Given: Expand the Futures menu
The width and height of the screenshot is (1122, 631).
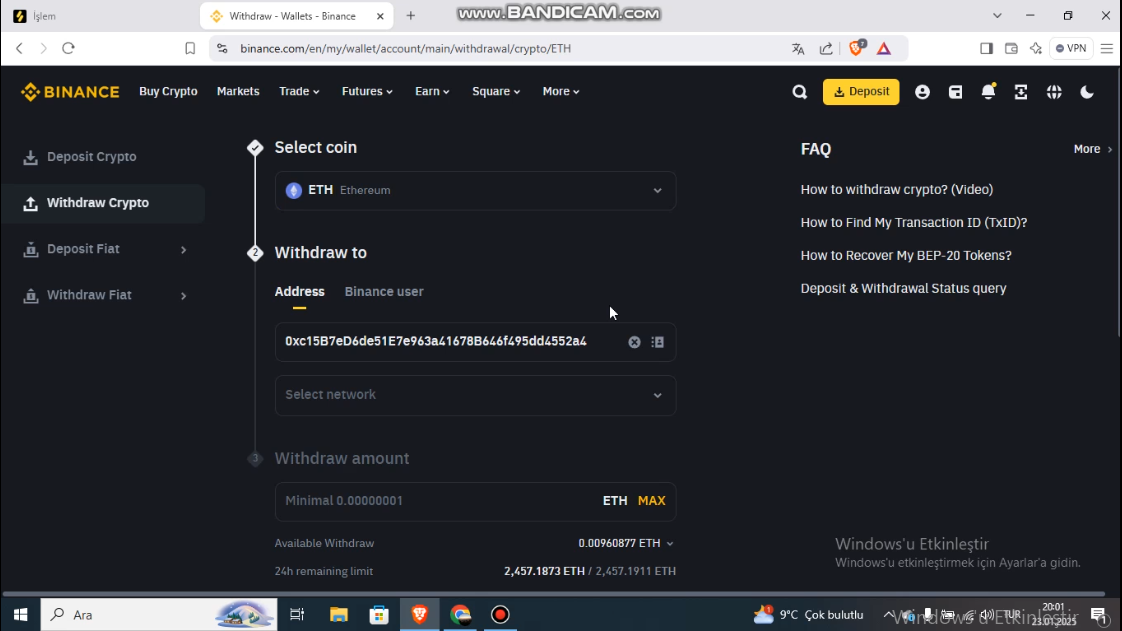Looking at the screenshot, I should point(367,92).
